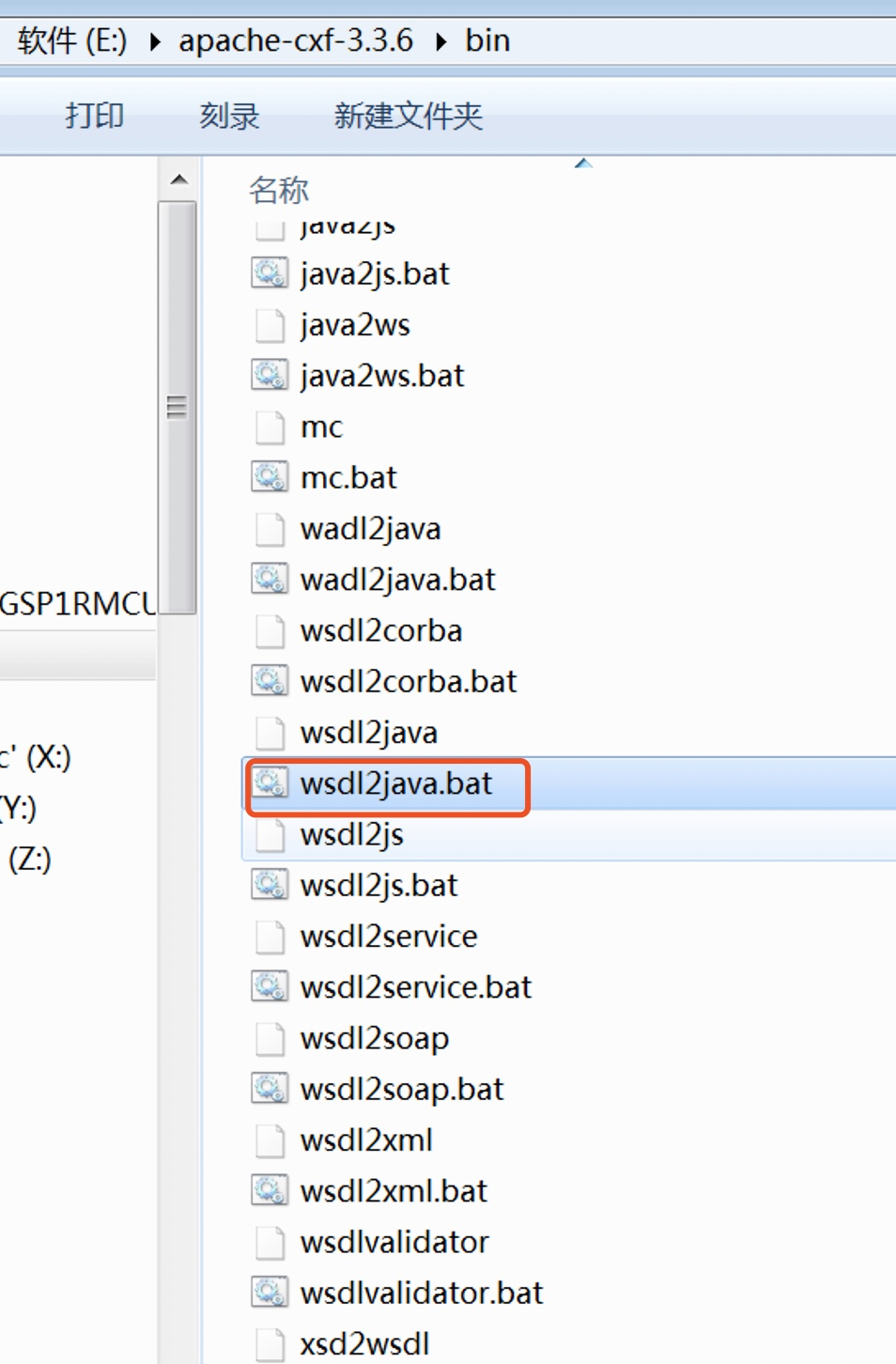The width and height of the screenshot is (896, 1364).
Task: Click the 刻录 toolbar button
Action: coord(229,116)
